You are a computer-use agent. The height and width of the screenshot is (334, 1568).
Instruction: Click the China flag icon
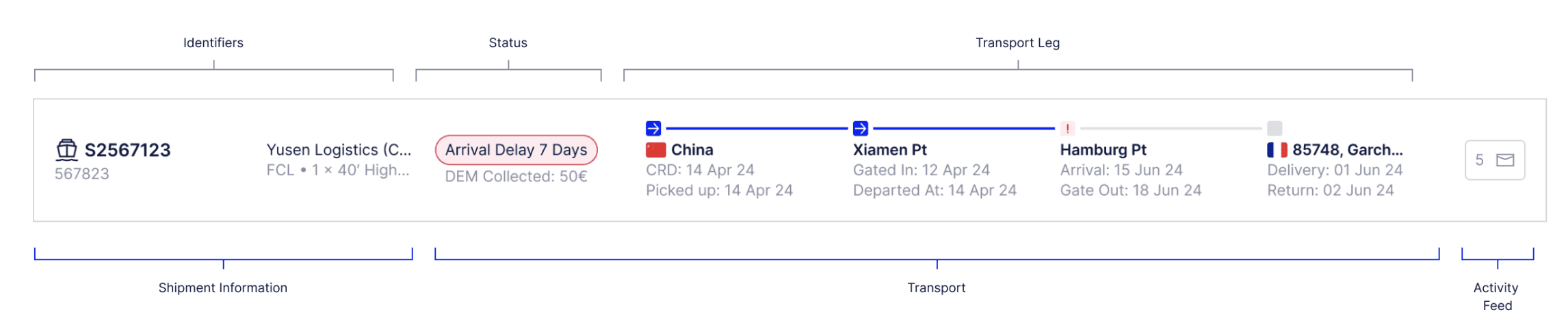[655, 150]
